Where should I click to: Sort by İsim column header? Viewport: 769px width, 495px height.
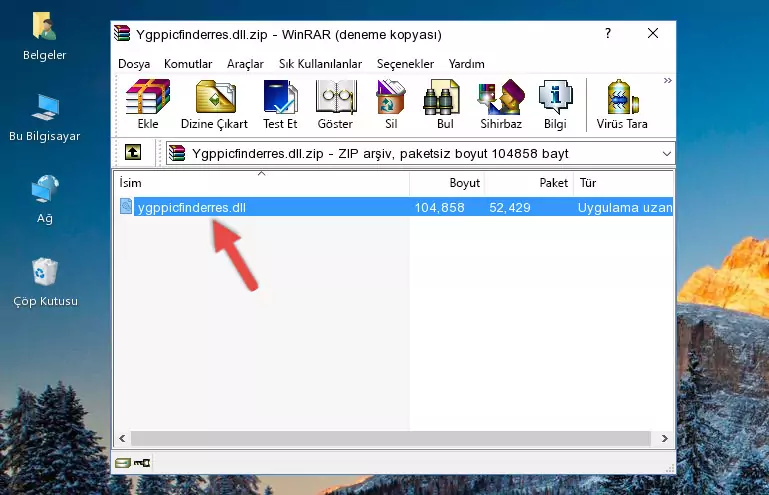[x=262, y=183]
